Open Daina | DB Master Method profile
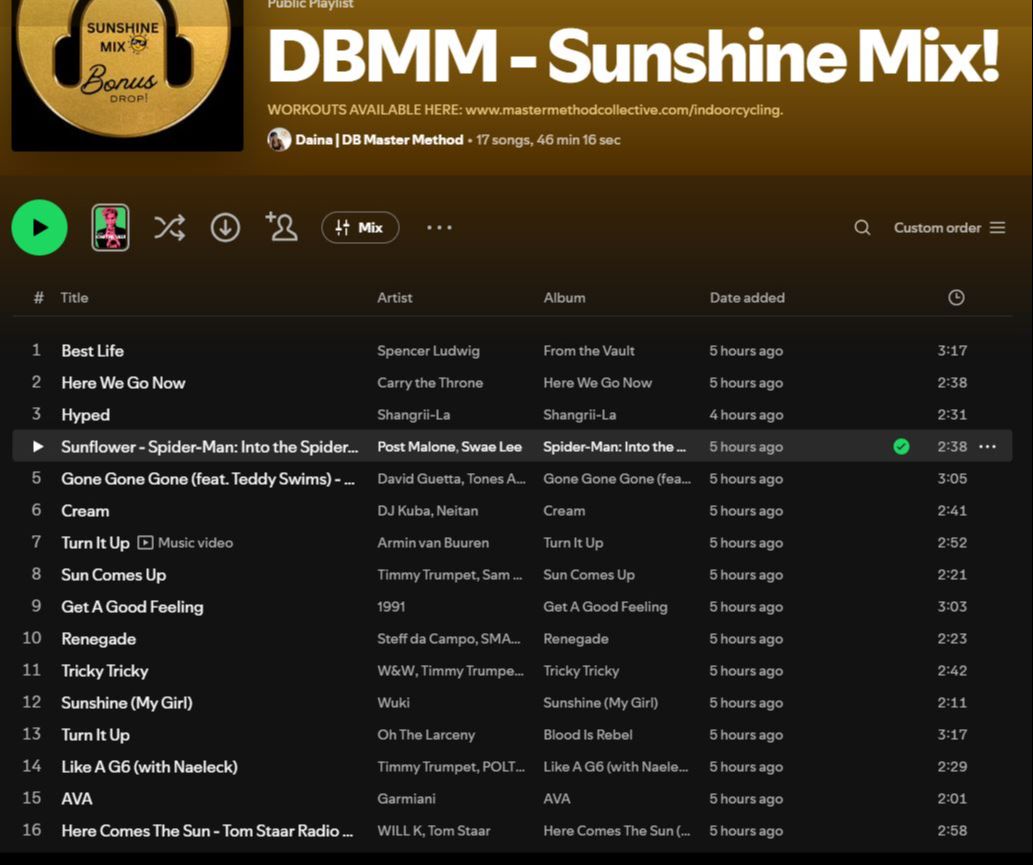The height and width of the screenshot is (865, 1033). 379,140
